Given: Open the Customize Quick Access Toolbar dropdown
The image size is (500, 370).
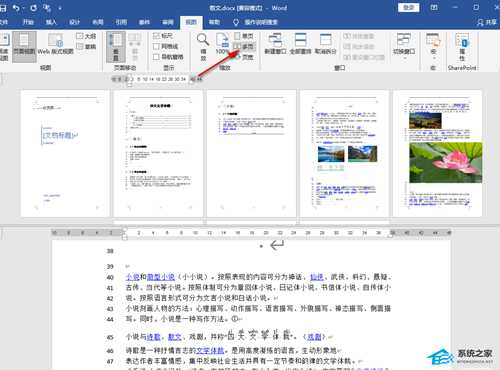Looking at the screenshot, I should coord(60,8).
